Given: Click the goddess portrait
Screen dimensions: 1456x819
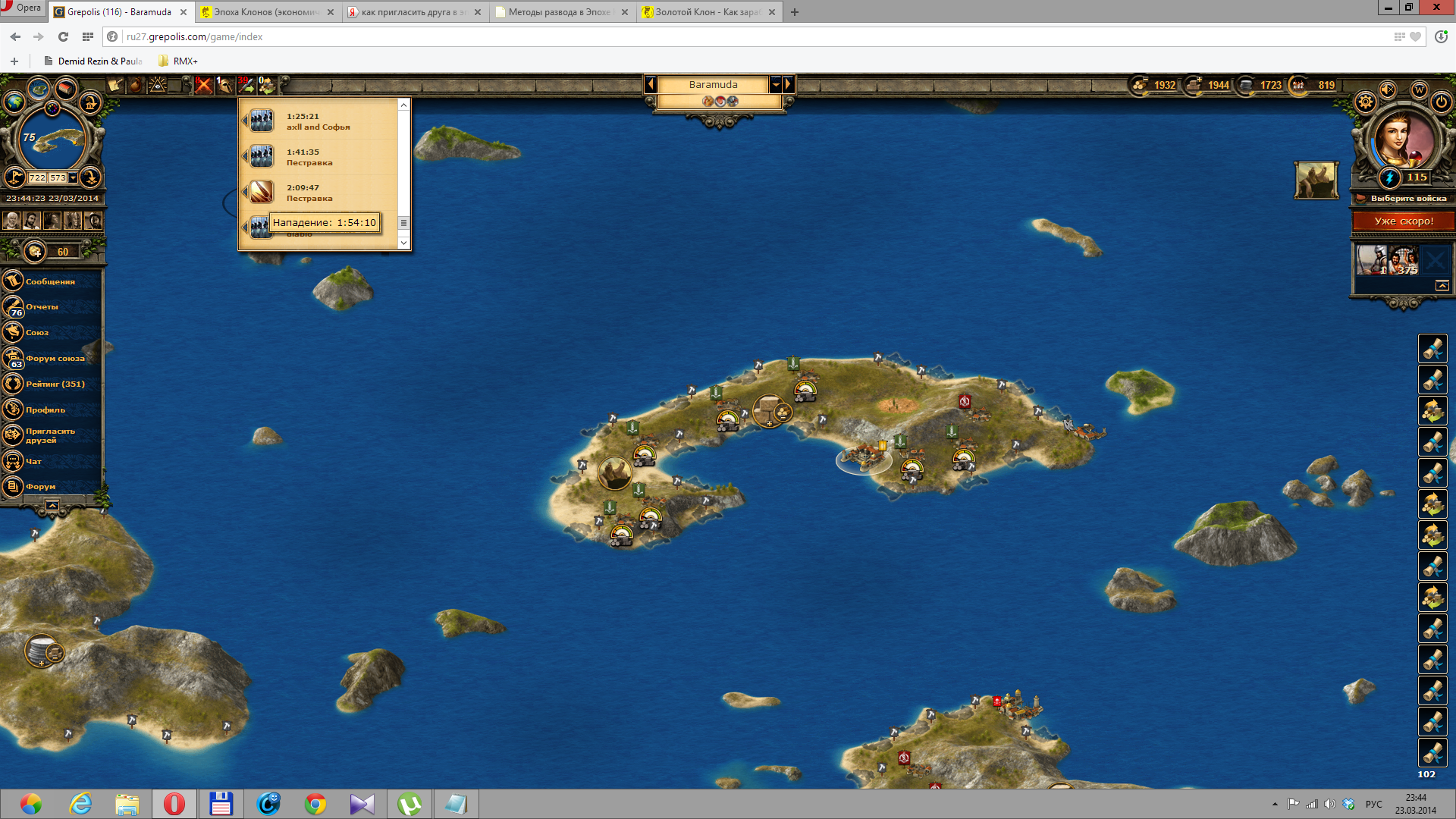Looking at the screenshot, I should click(x=1403, y=138).
